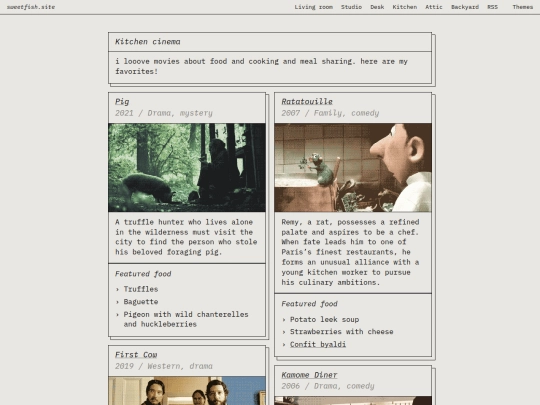Select the Potato leek soup item
The height and width of the screenshot is (405, 540).
tap(324, 319)
